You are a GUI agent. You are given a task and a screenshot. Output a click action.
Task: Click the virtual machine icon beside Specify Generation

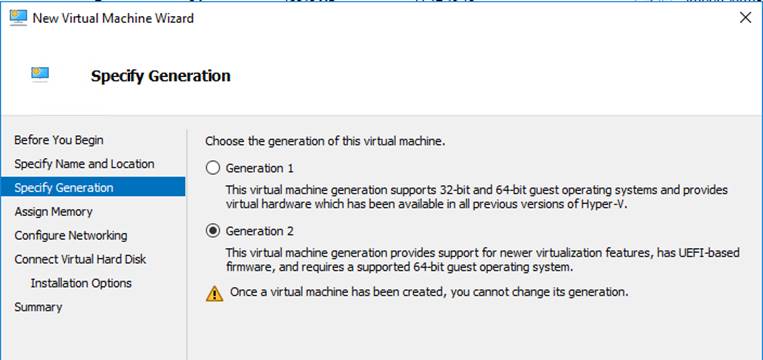[x=40, y=75]
